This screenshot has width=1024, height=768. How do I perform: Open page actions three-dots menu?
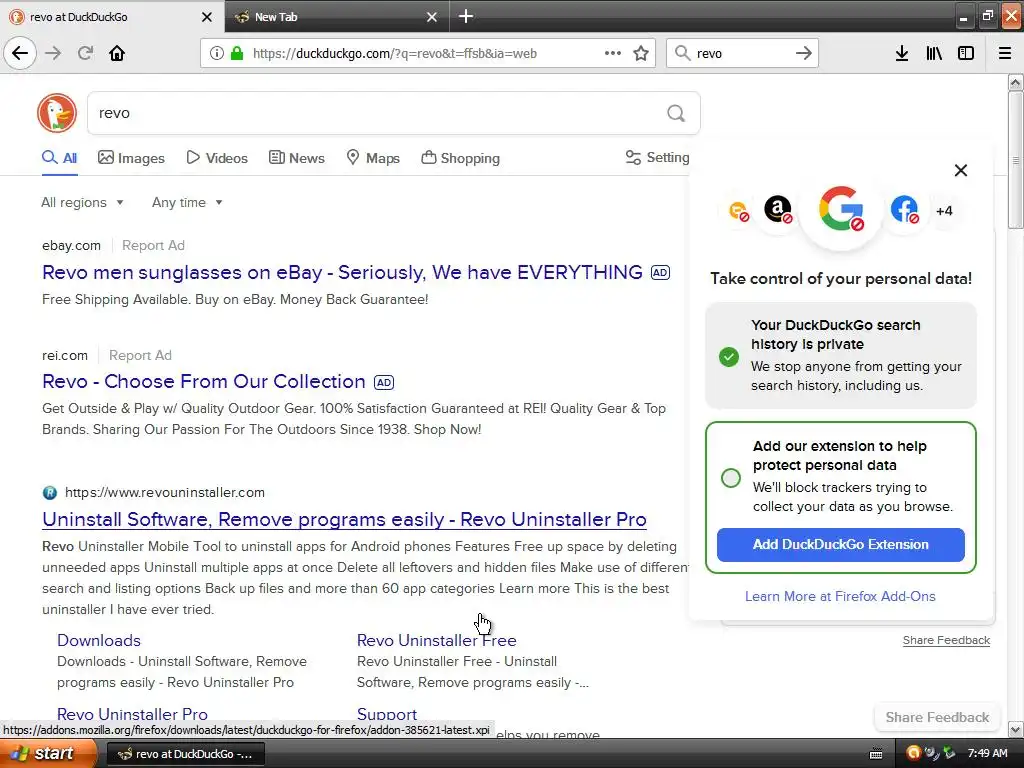[613, 53]
